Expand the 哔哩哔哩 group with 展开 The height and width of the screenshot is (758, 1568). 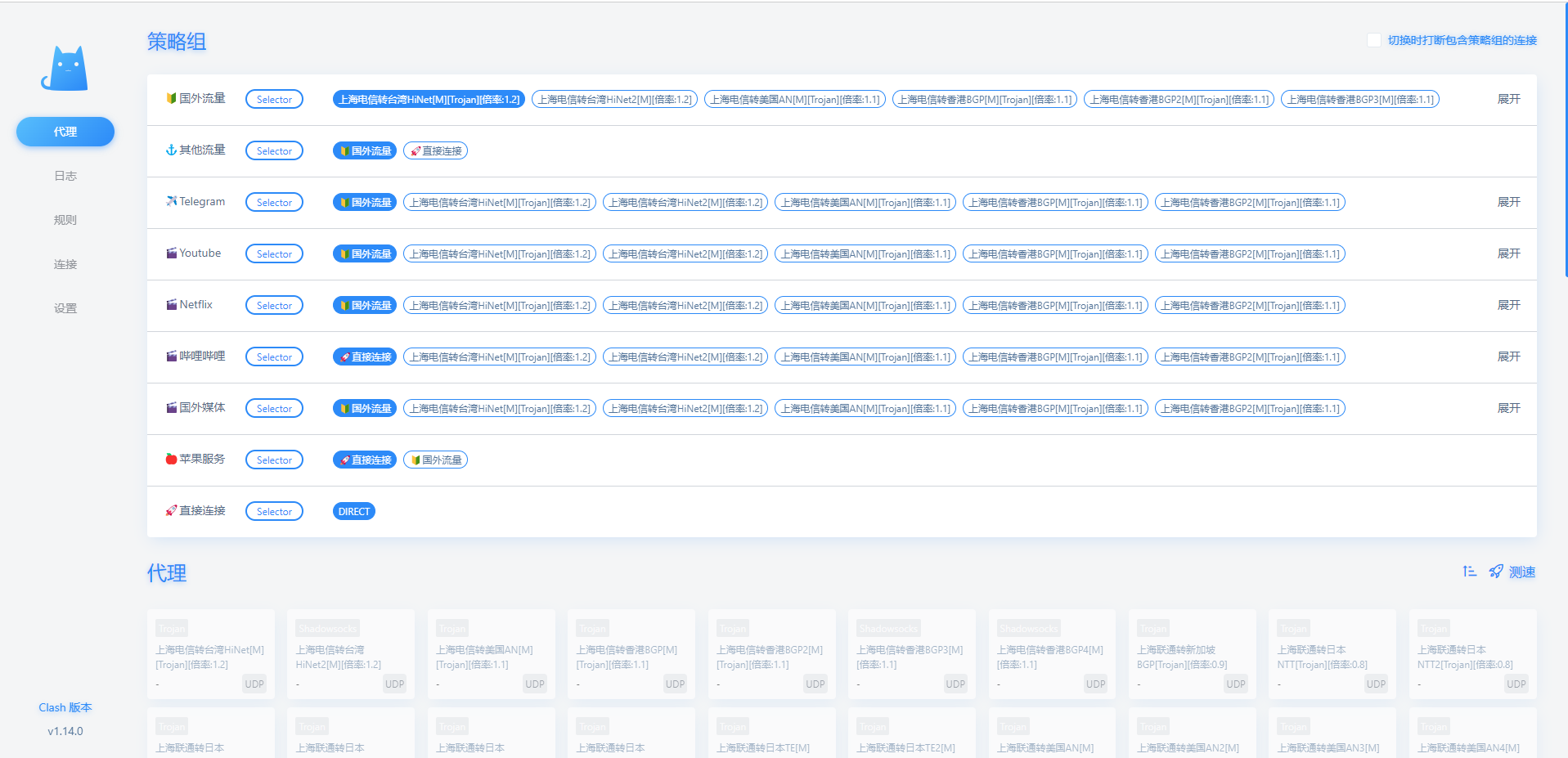1508,357
